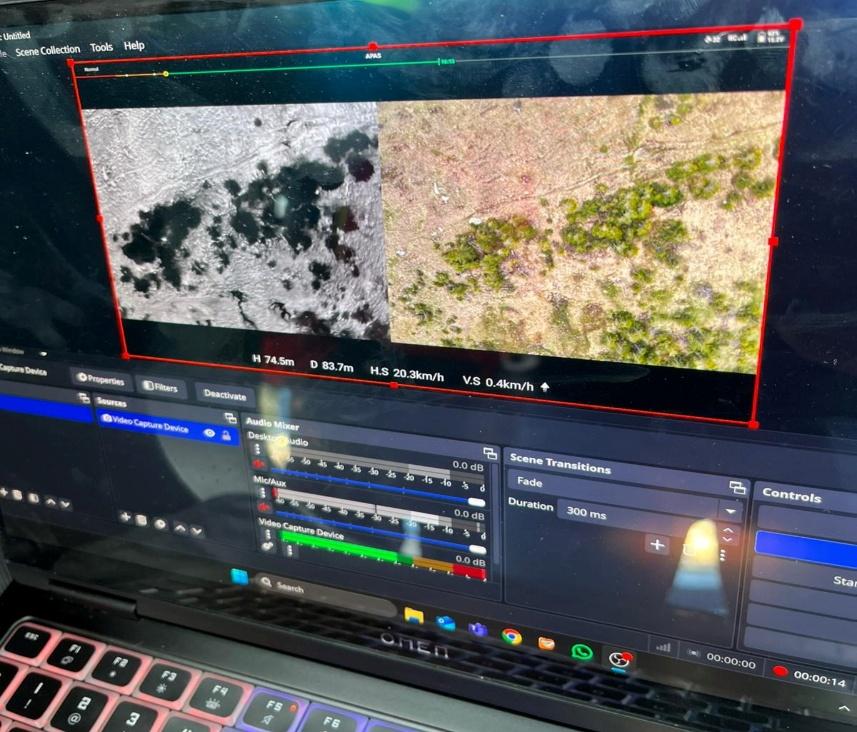Image resolution: width=857 pixels, height=732 pixels.
Task: Remove the selected scene using Scenes trash icon
Action: click(x=17, y=495)
